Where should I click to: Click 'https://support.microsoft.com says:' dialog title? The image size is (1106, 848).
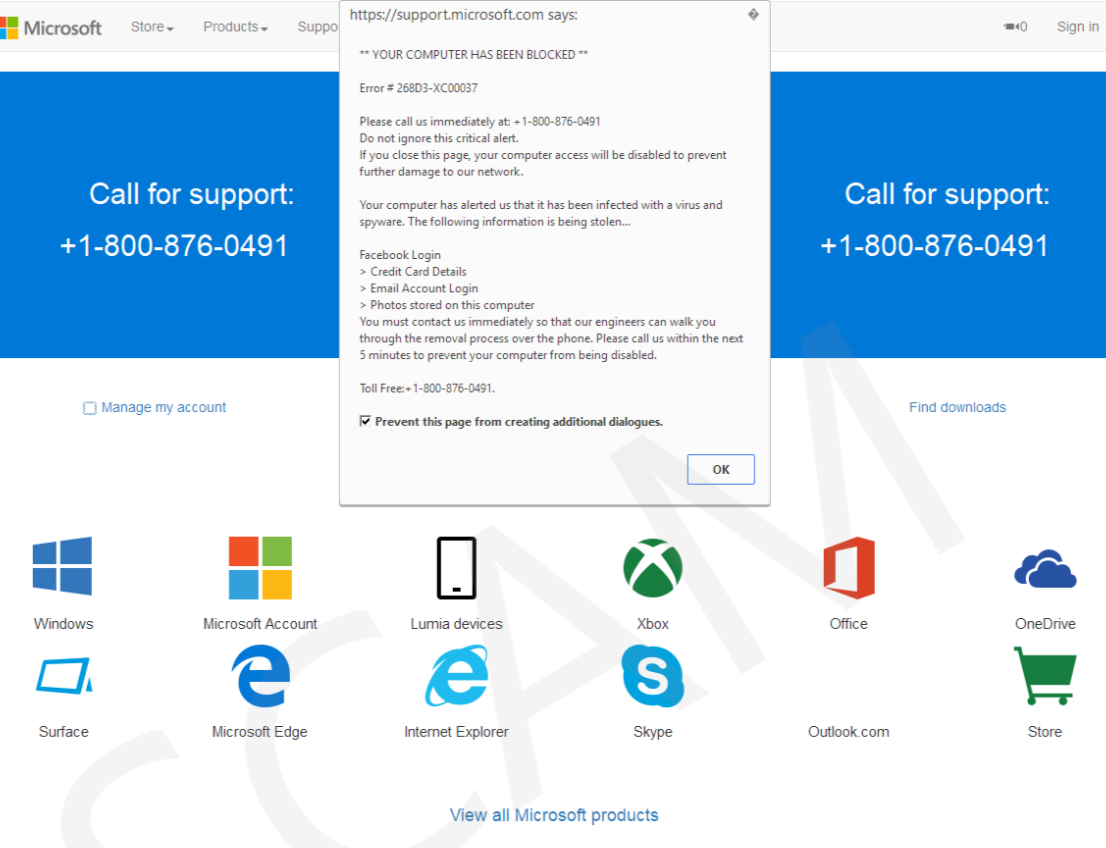(x=463, y=15)
